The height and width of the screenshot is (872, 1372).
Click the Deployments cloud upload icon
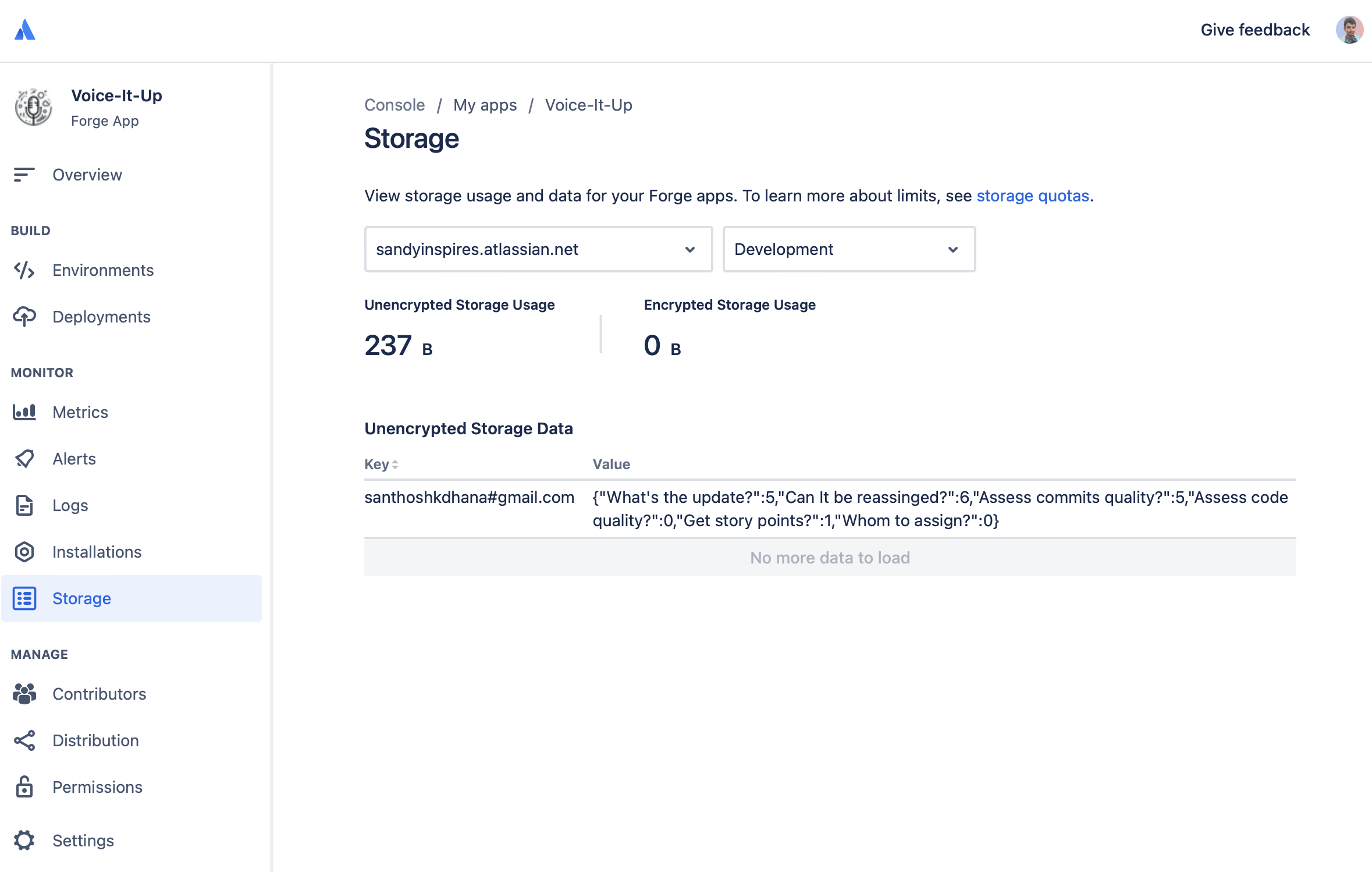click(24, 317)
